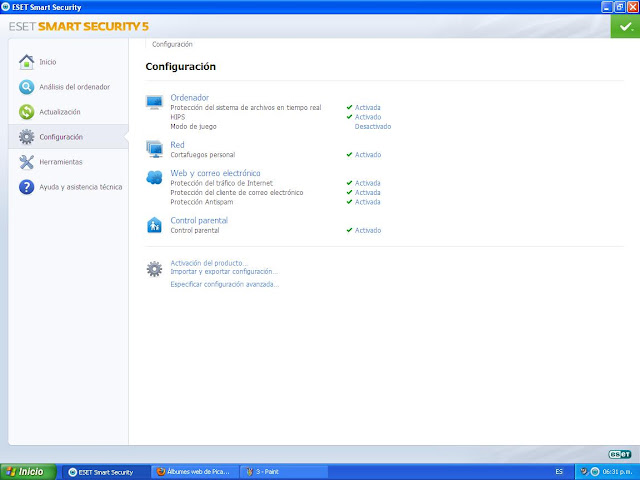Click the Actualización green refresh icon
The height and width of the screenshot is (480, 640).
[x=27, y=112]
